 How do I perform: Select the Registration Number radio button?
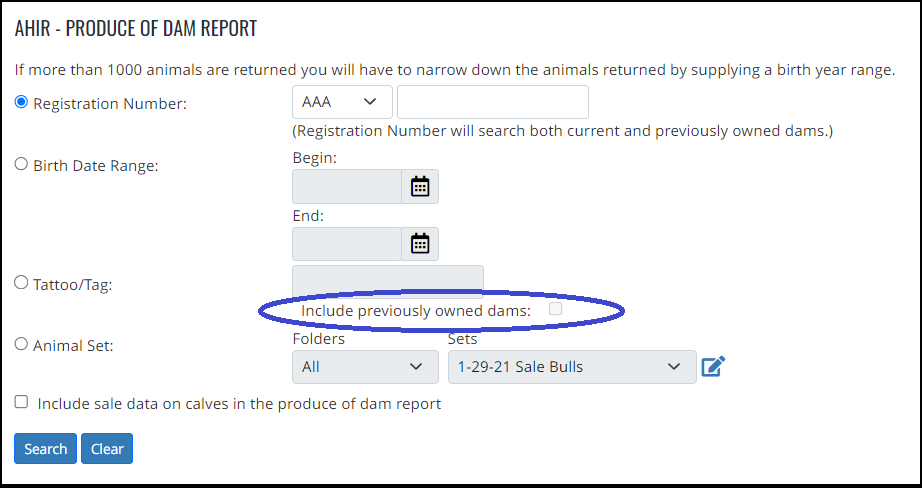(x=21, y=102)
